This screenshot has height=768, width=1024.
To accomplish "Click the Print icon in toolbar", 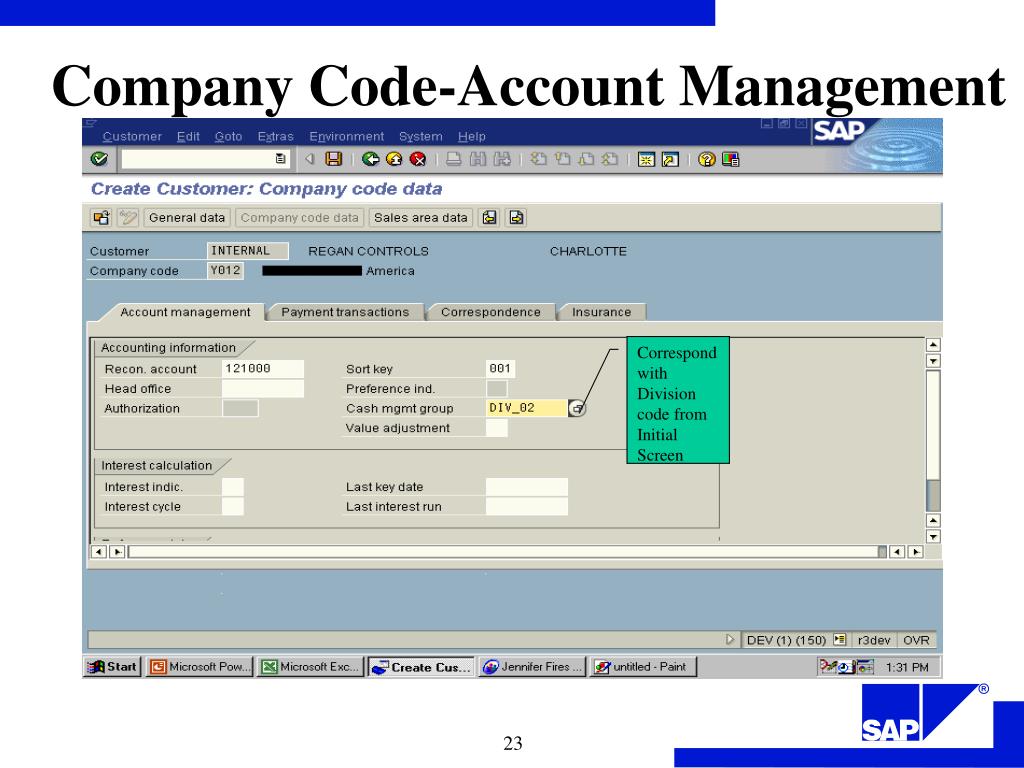I will 454,159.
